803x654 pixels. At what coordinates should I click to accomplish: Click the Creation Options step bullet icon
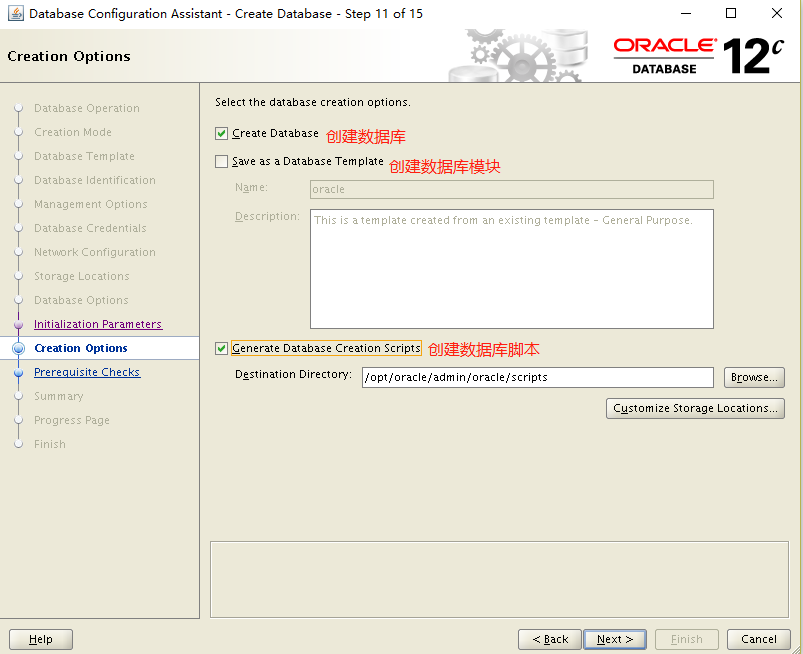pyautogui.click(x=18, y=348)
